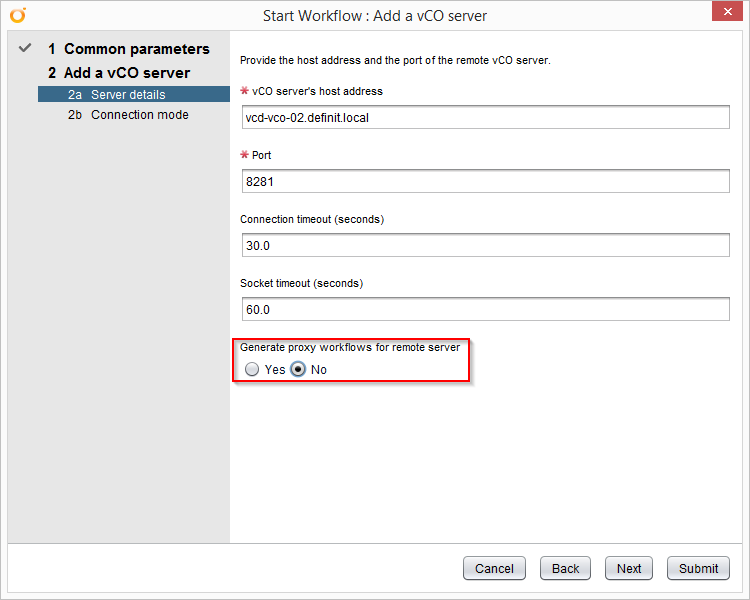
Task: Select No for generate proxy workflows
Action: [298, 369]
